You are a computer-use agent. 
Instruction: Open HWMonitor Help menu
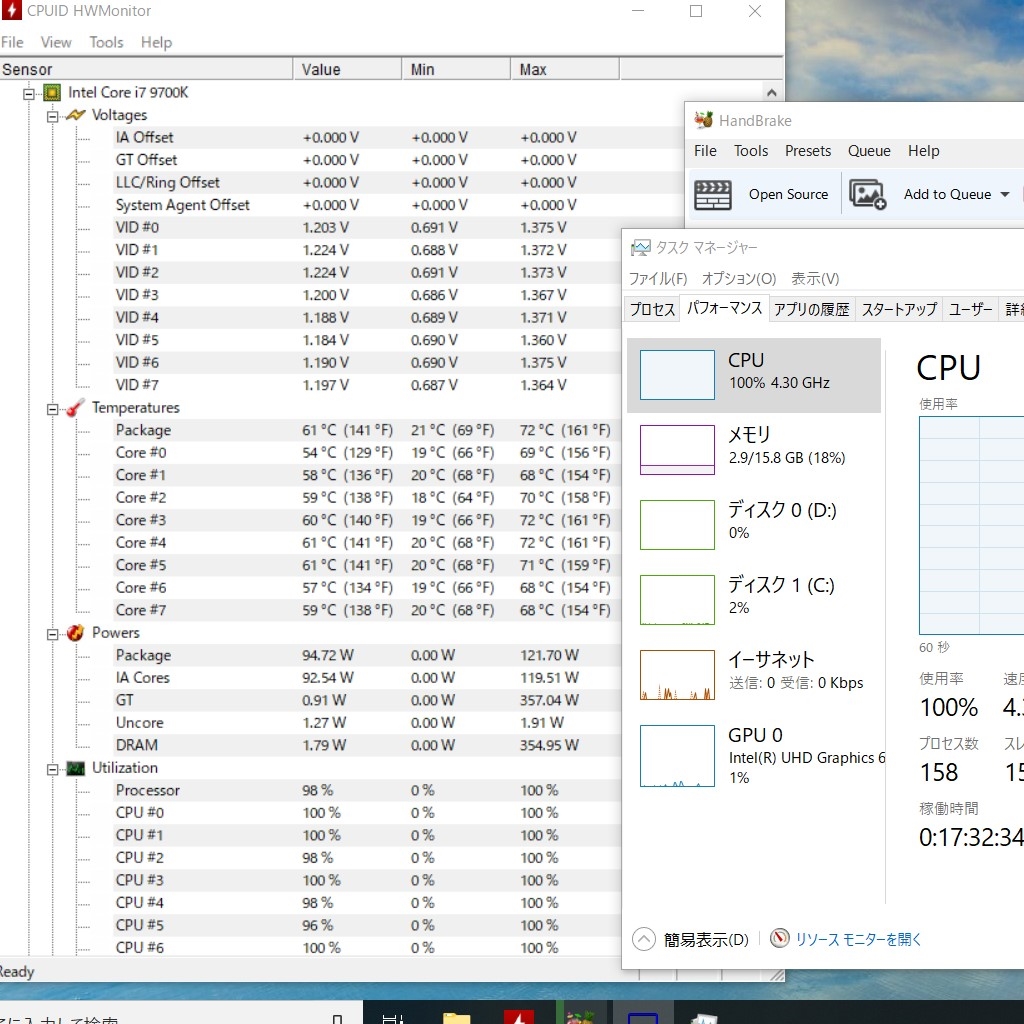(157, 42)
